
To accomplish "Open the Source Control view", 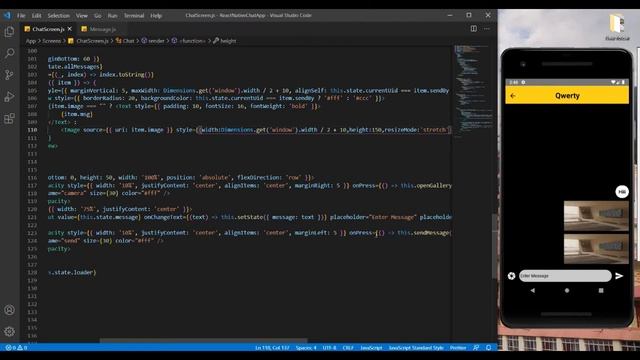I will tap(9, 75).
